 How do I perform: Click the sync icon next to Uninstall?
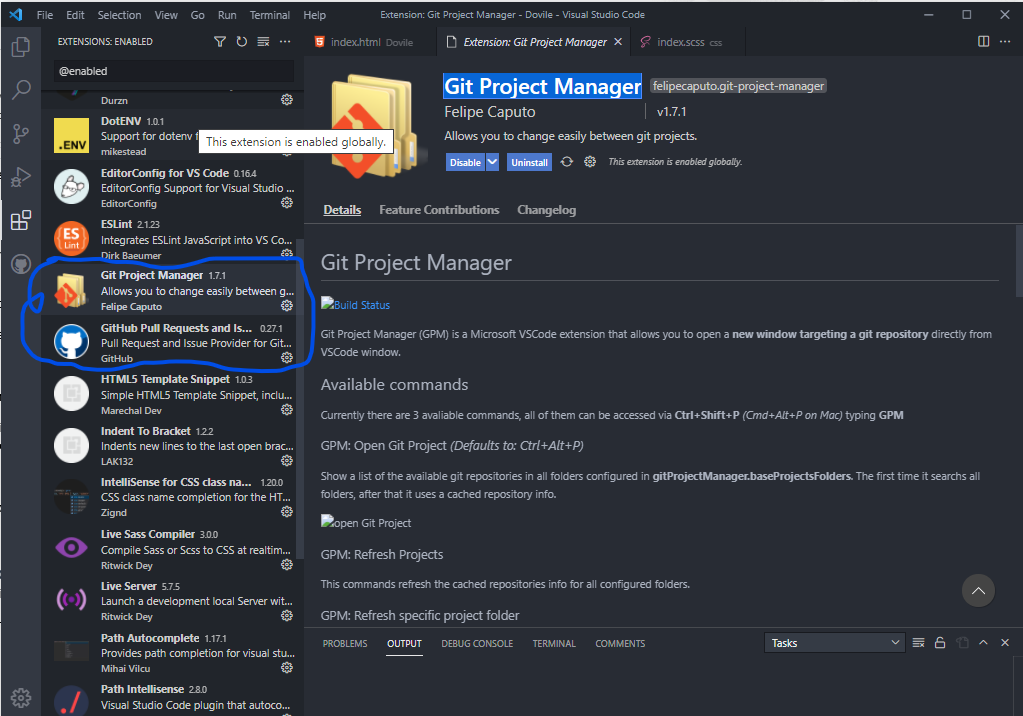[x=567, y=162]
